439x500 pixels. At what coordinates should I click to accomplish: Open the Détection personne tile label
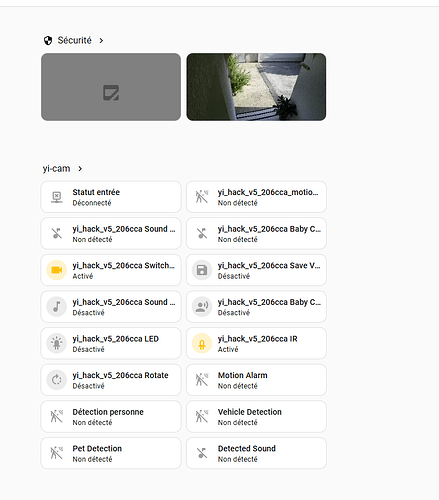108,412
